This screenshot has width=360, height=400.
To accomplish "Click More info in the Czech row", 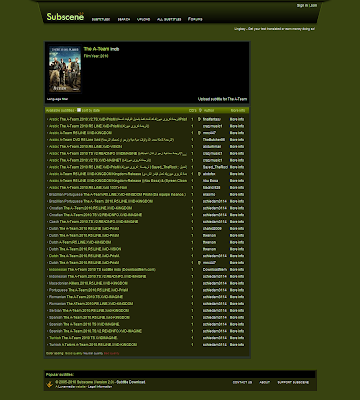I will click(237, 222).
